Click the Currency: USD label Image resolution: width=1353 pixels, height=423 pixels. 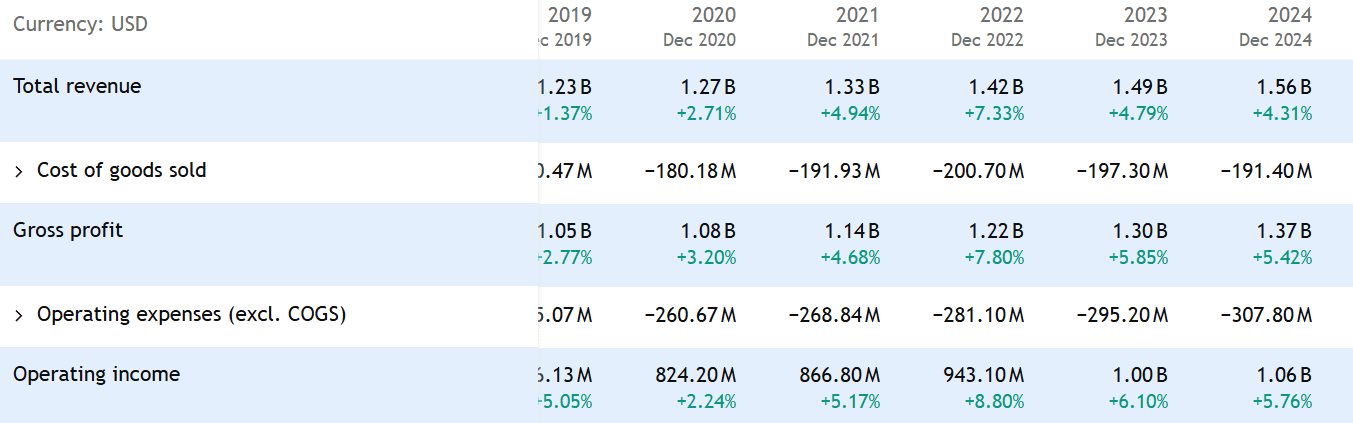pos(80,24)
